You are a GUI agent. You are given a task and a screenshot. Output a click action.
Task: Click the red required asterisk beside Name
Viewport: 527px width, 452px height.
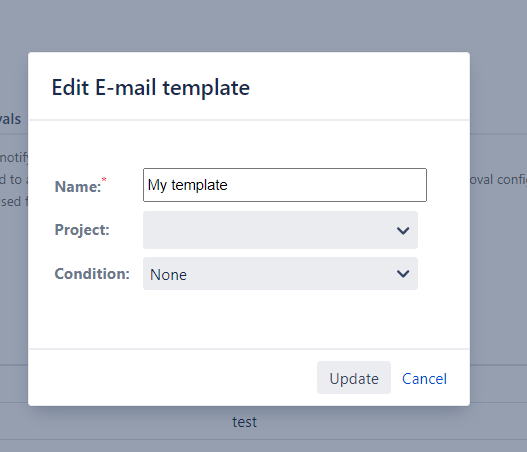pyautogui.click(x=104, y=180)
